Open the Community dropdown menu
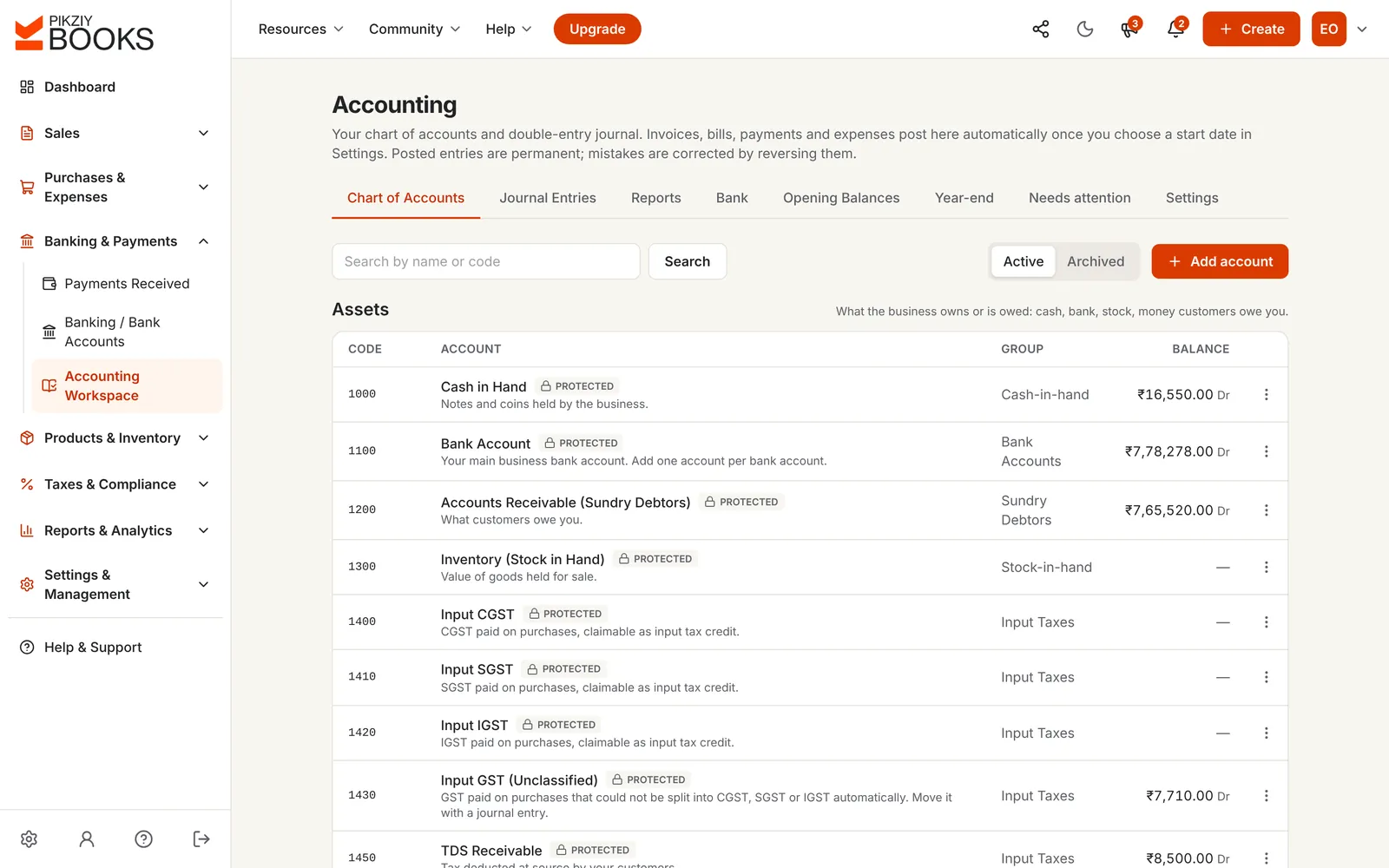Image resolution: width=1389 pixels, height=868 pixels. pyautogui.click(x=414, y=29)
